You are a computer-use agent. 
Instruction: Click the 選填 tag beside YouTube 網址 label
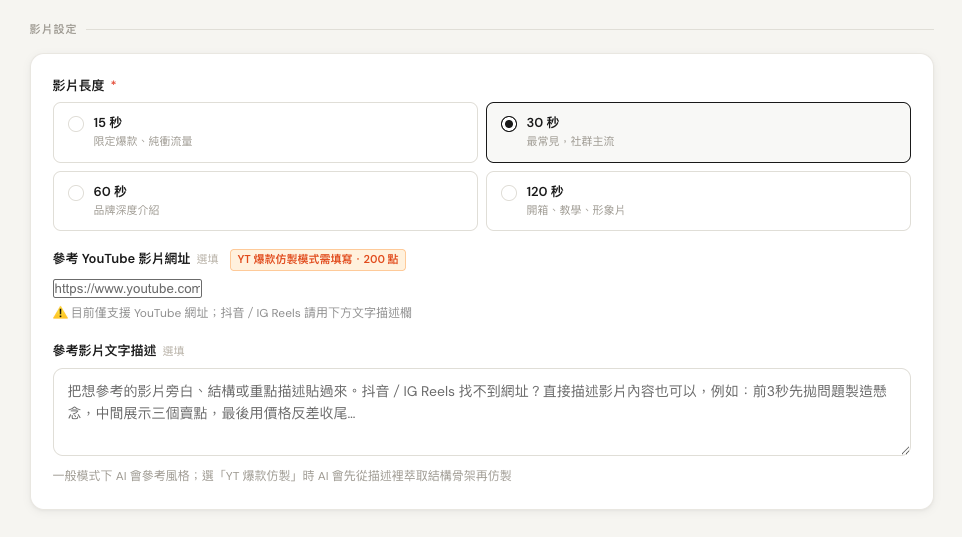207,259
